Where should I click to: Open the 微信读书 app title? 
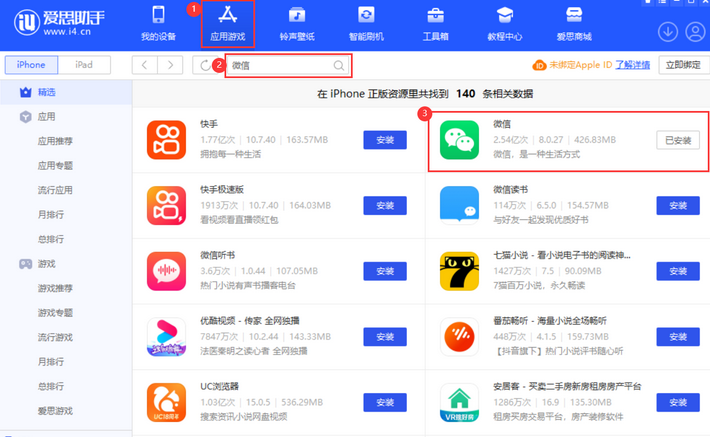pyautogui.click(x=510, y=190)
